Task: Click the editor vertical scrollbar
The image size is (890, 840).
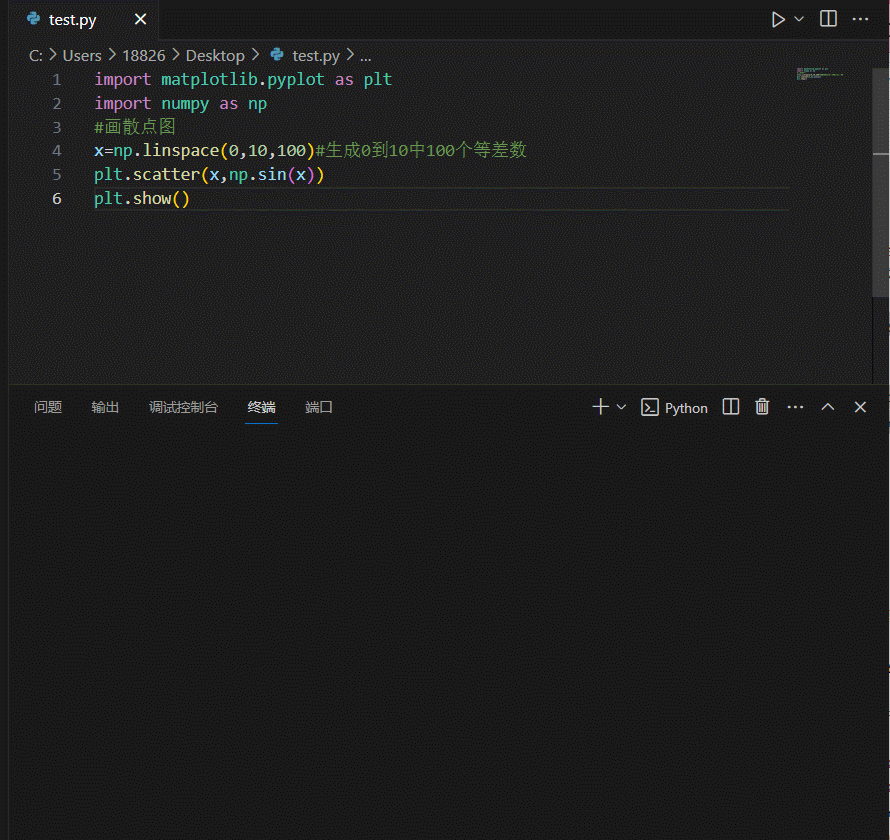Action: (x=880, y=182)
